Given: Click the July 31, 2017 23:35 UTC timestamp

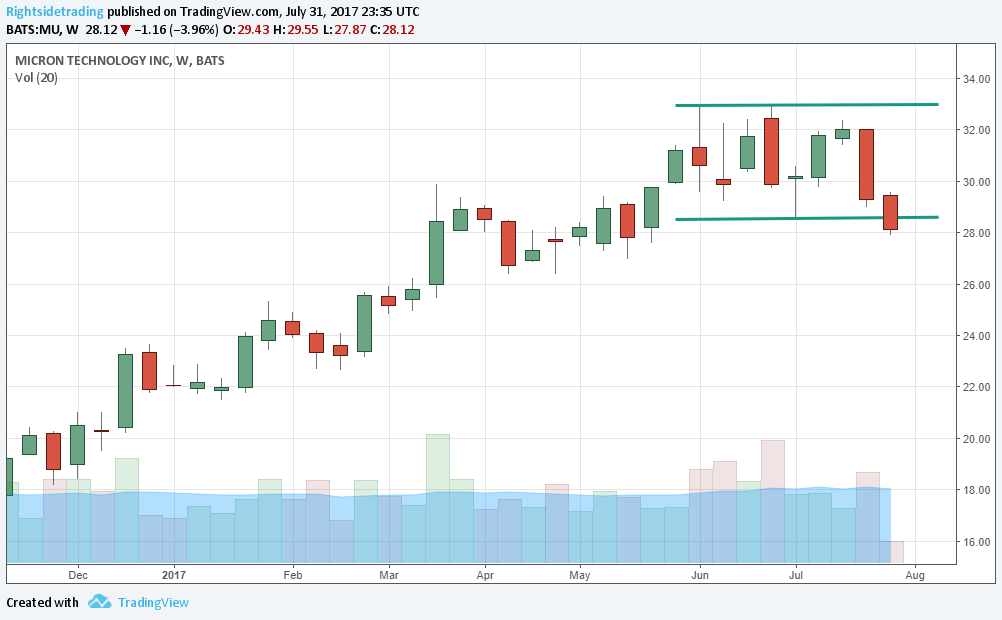Looking at the screenshot, I should click(x=351, y=12).
